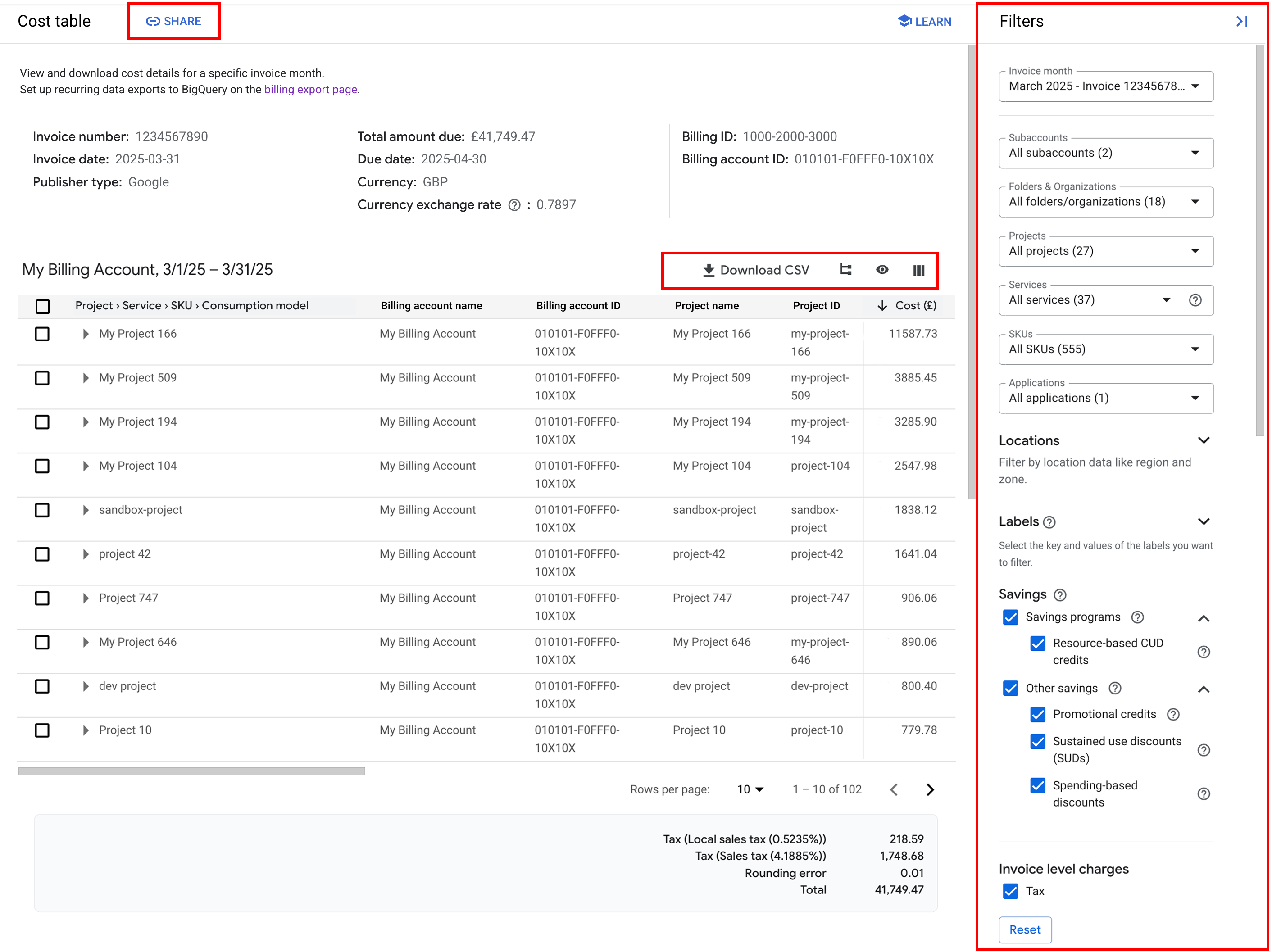Select all rows with the header checkbox
Viewport: 1272px width, 952px height.
coord(42,306)
